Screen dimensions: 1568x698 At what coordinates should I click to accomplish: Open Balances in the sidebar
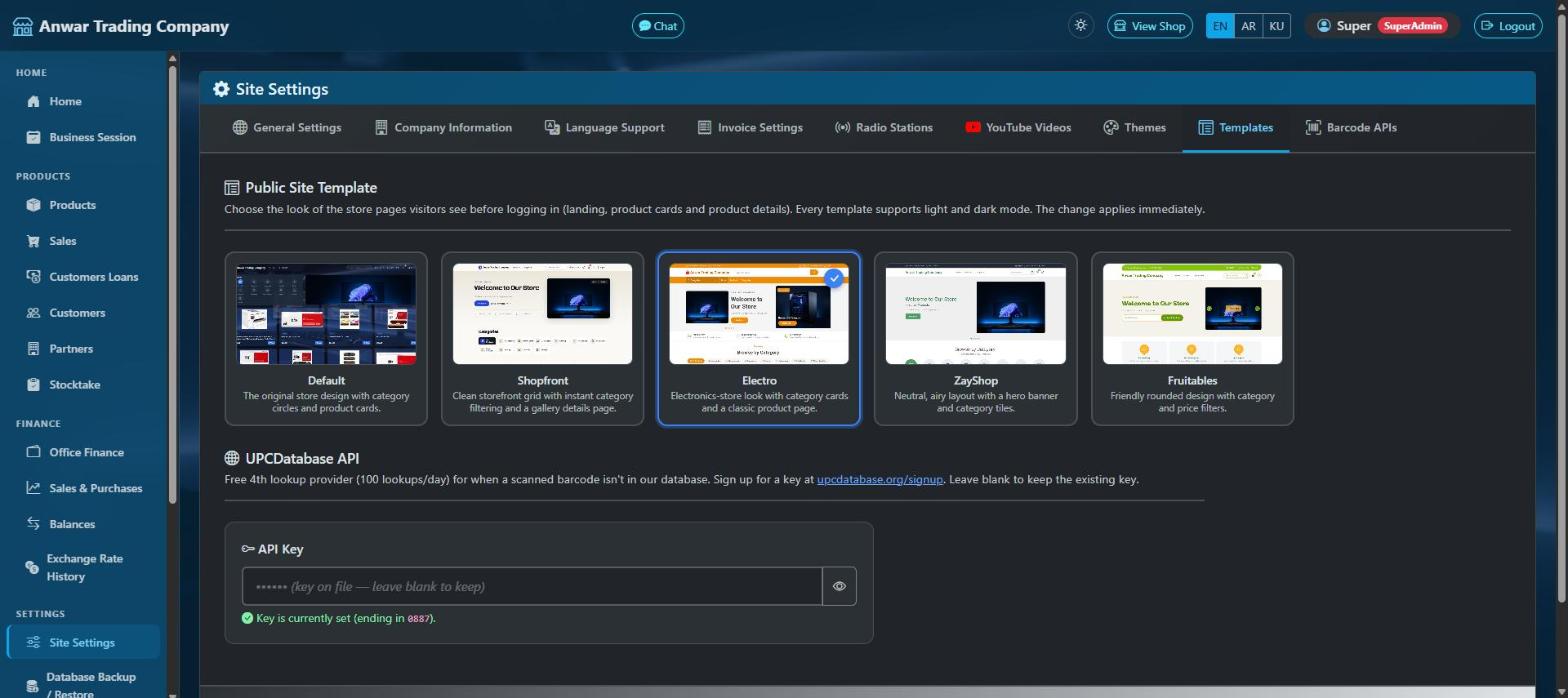click(x=83, y=524)
